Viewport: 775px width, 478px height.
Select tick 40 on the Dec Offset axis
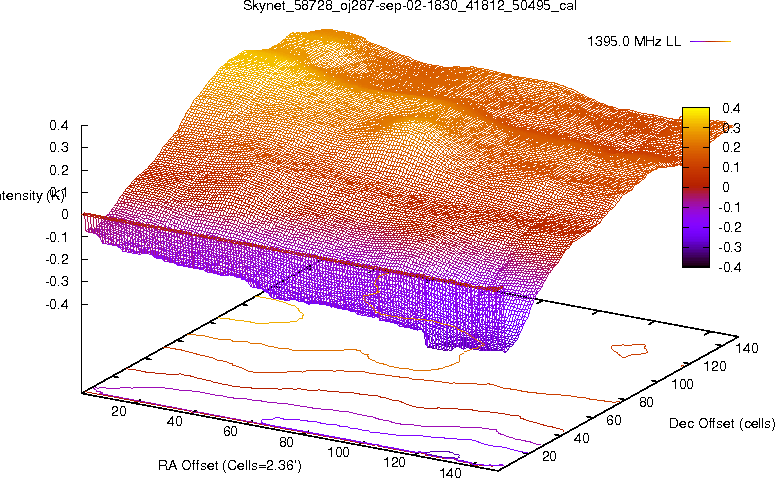point(581,438)
